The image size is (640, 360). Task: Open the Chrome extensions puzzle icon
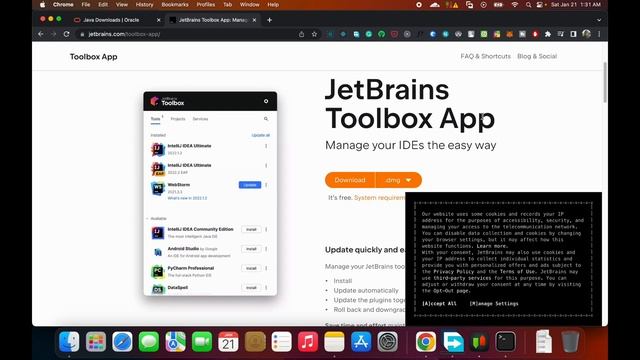548,34
